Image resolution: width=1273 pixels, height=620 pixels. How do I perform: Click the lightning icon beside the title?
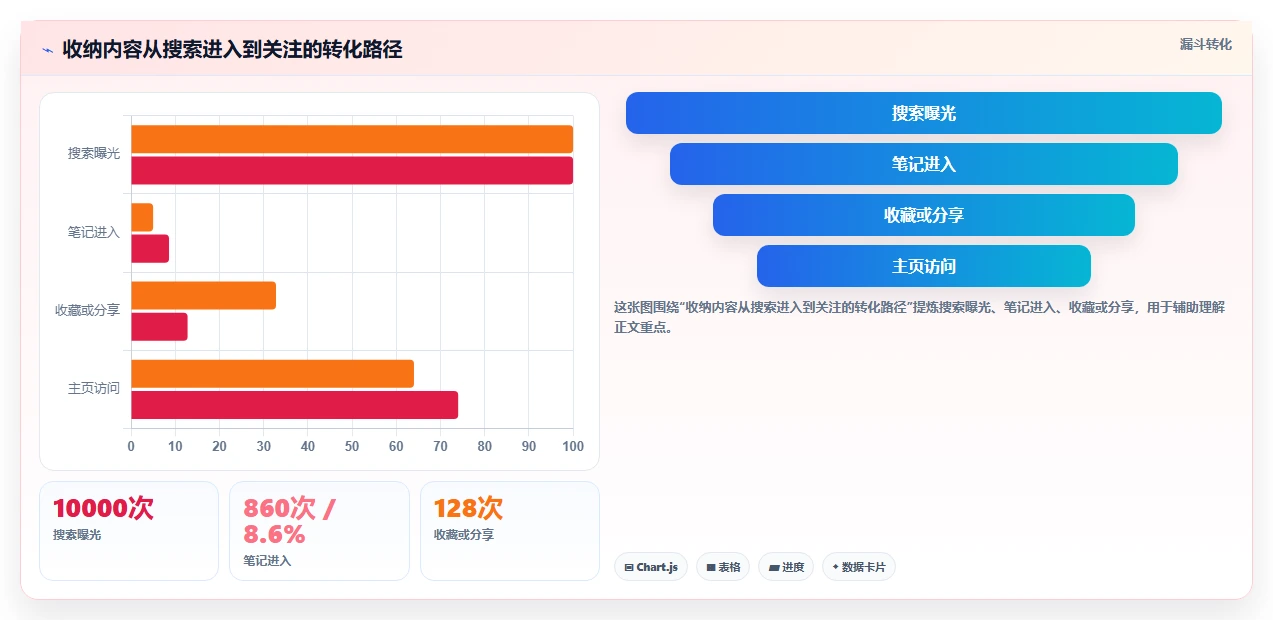(47, 50)
